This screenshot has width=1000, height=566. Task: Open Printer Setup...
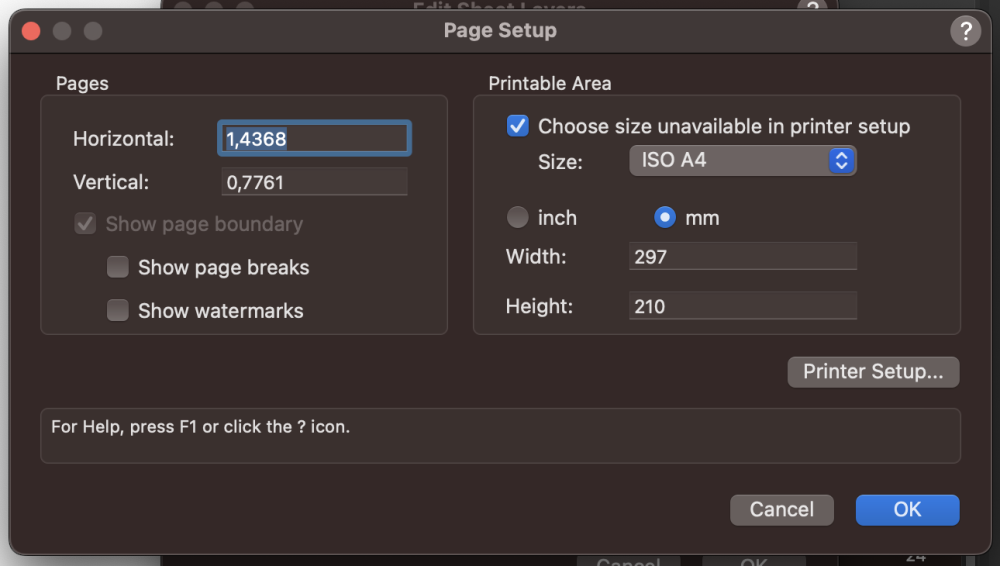[873, 372]
